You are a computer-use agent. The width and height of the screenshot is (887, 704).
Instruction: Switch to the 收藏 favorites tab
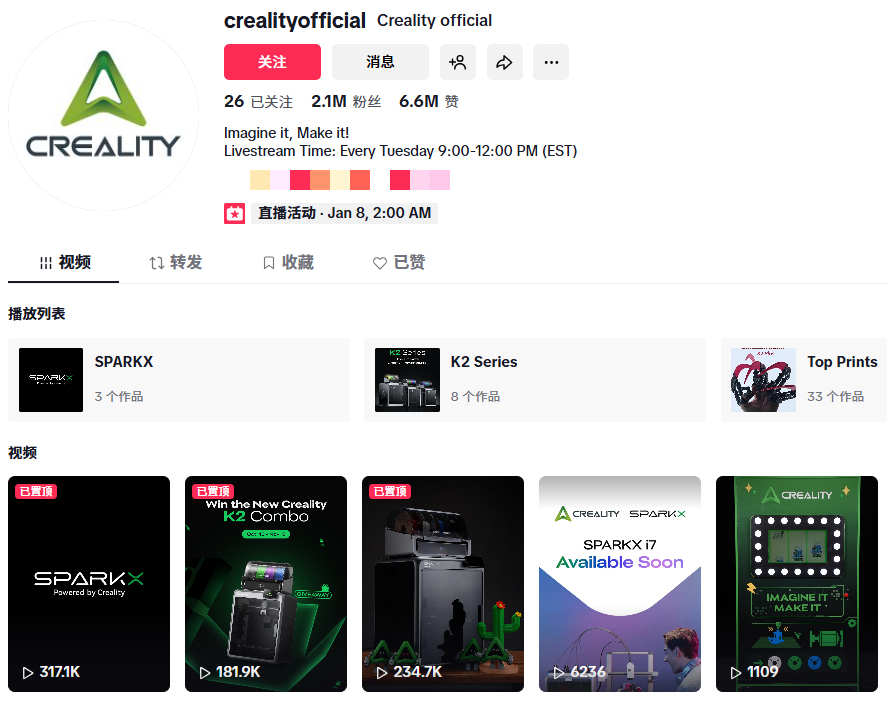(289, 262)
